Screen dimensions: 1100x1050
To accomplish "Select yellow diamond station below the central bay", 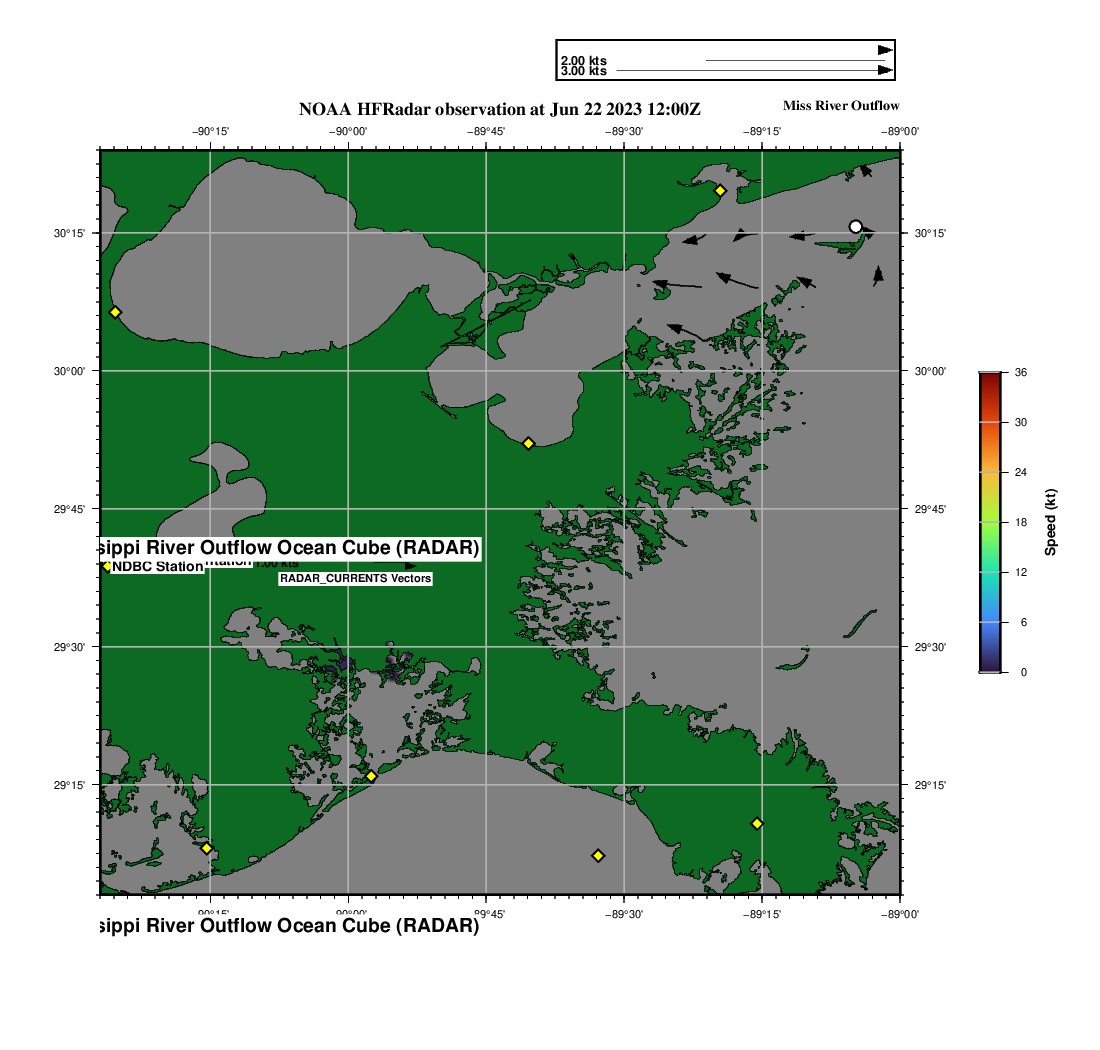I will click(x=528, y=443).
